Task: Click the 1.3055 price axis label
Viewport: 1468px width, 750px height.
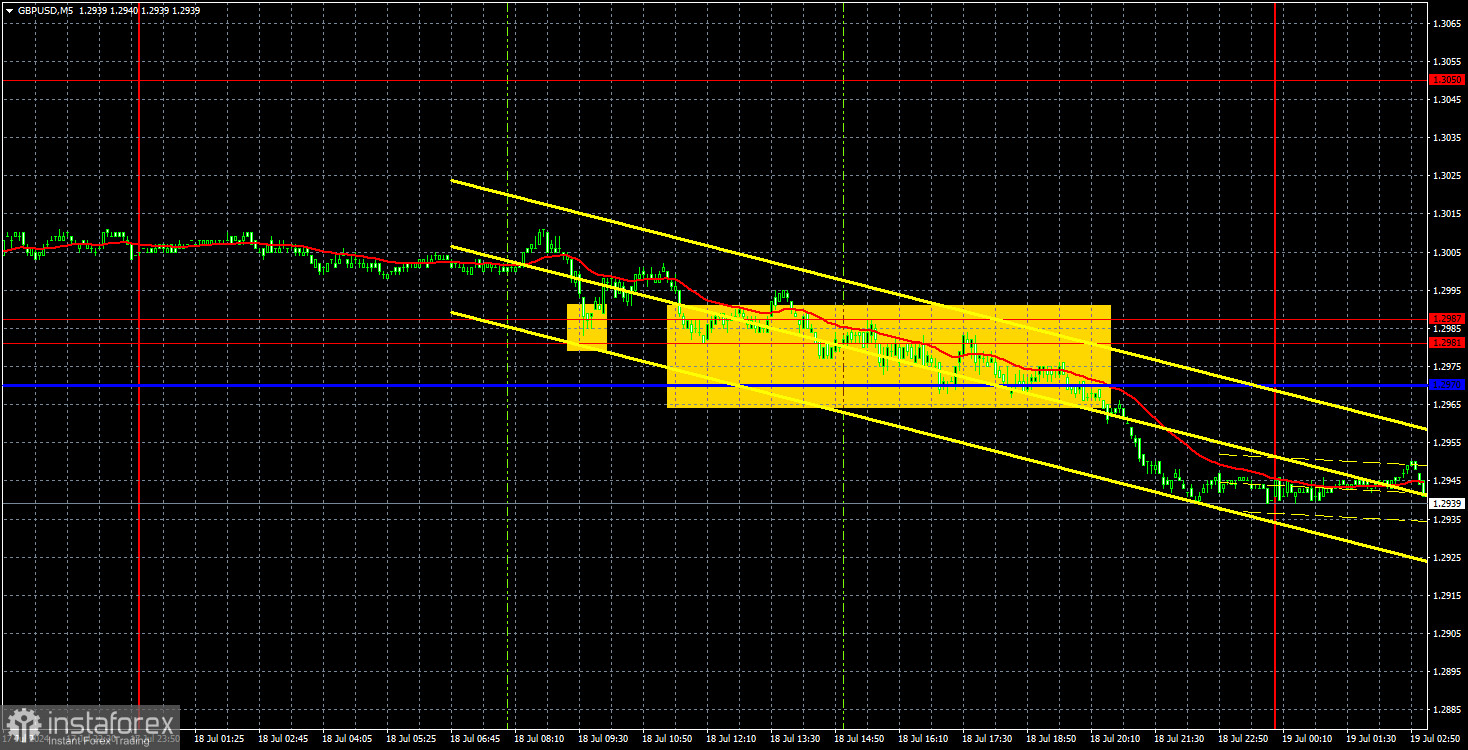Action: point(1447,61)
